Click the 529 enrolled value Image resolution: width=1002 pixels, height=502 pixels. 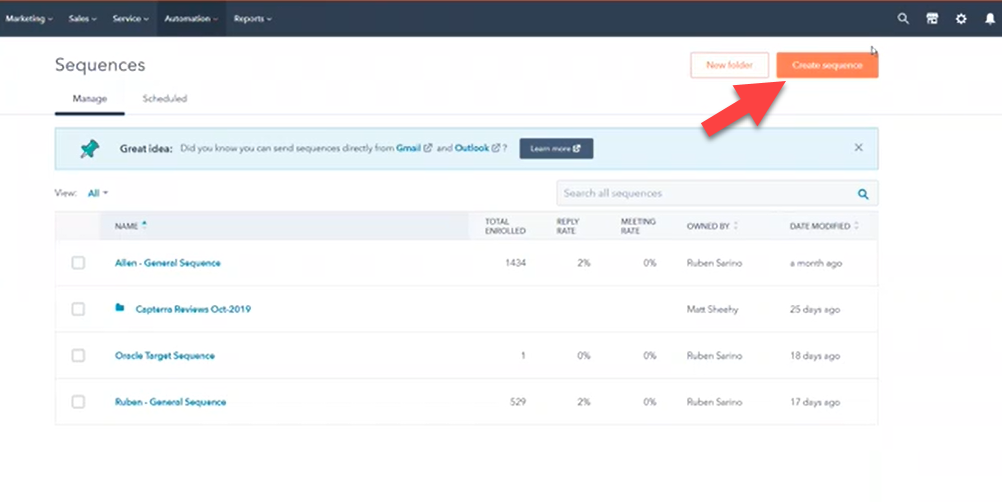[518, 402]
